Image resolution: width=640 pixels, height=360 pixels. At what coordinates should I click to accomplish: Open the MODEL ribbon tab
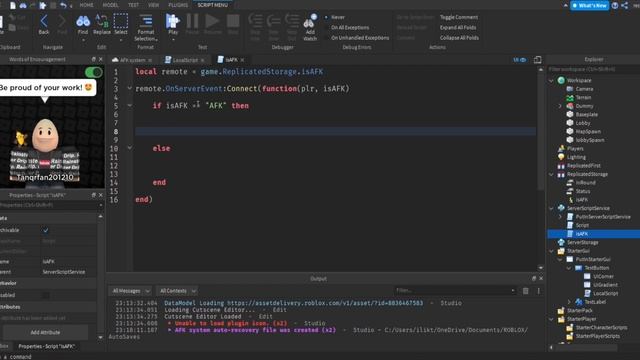[110, 5]
